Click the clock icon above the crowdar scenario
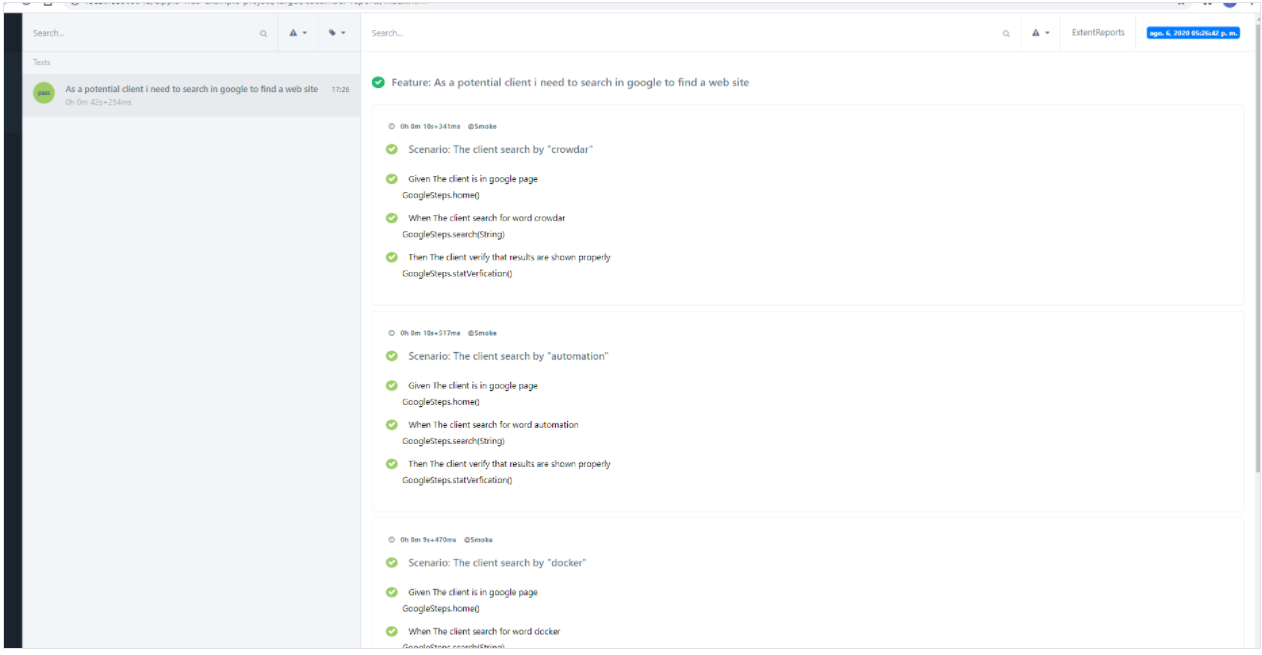1262x655 pixels. coord(392,127)
